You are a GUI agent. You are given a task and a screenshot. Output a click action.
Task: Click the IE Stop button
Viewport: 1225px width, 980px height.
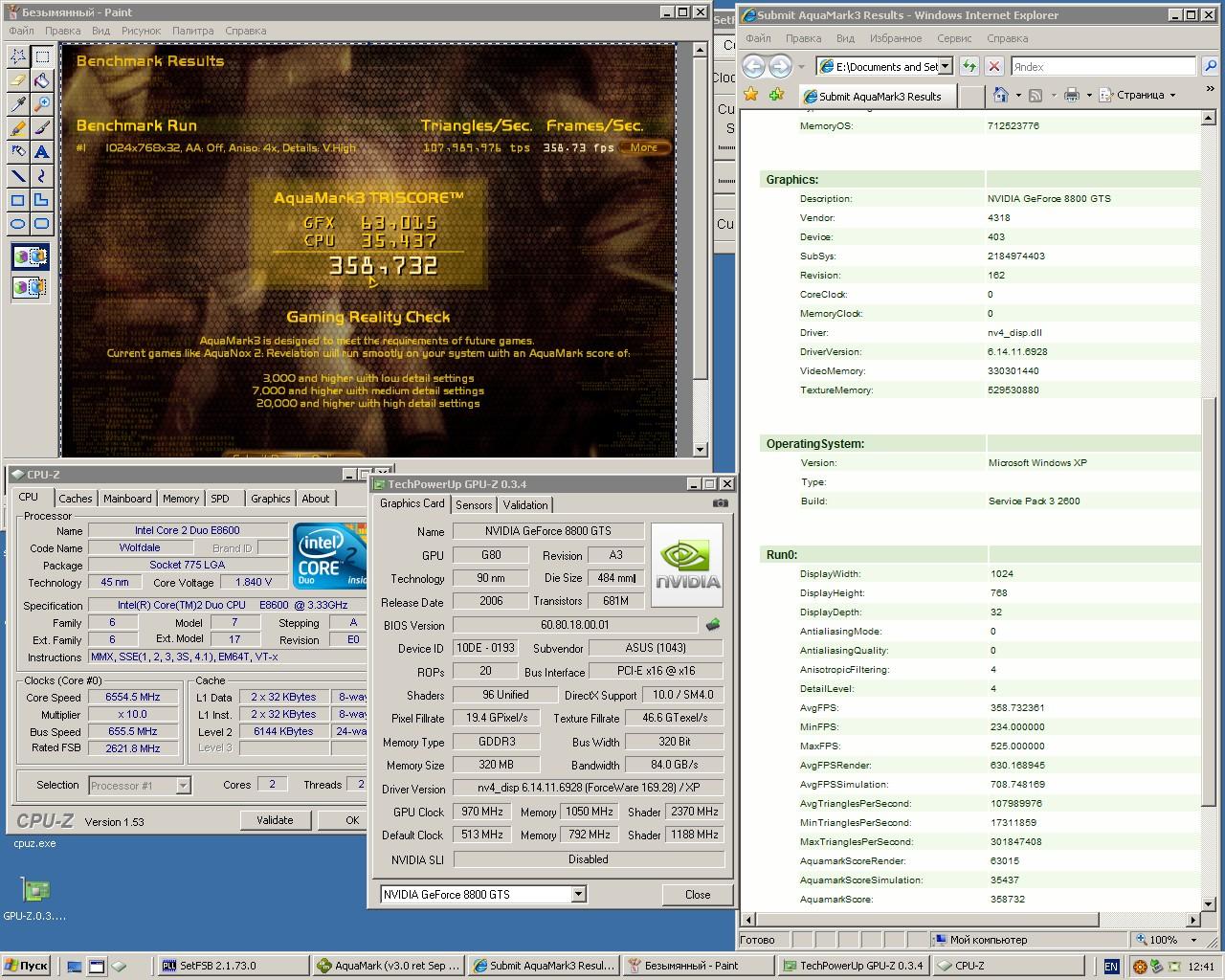pyautogui.click(x=994, y=66)
